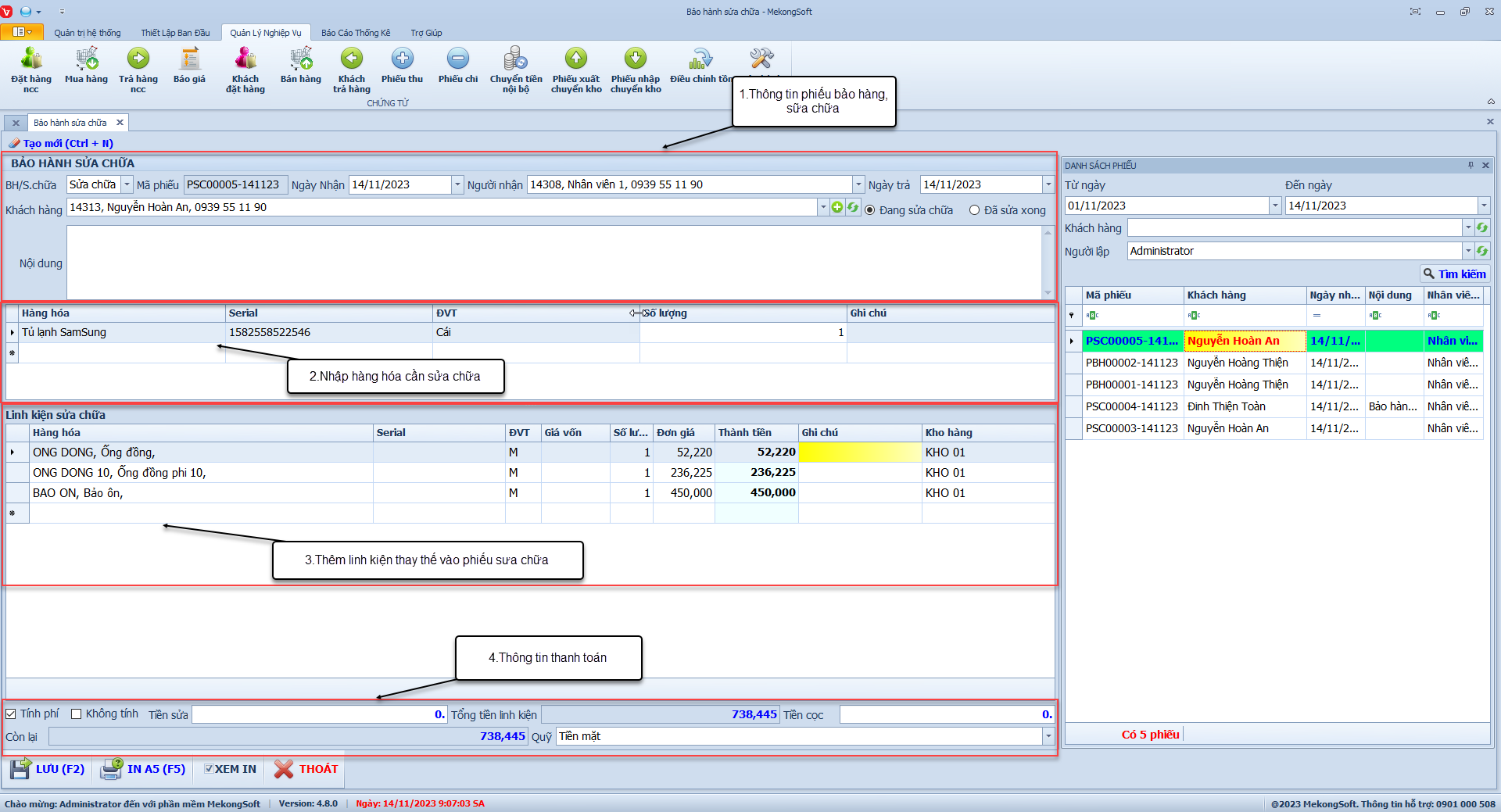This screenshot has width=1501, height=812.
Task: Switch to Báo Cáo Thống Kê tab
Action: pyautogui.click(x=356, y=33)
